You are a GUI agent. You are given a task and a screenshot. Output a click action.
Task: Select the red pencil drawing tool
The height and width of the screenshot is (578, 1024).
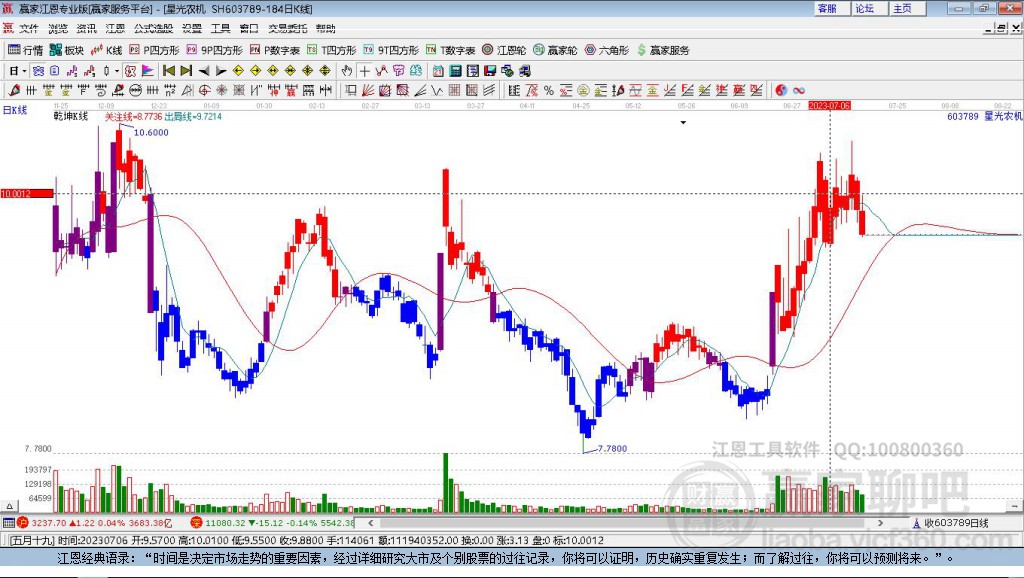point(14,90)
